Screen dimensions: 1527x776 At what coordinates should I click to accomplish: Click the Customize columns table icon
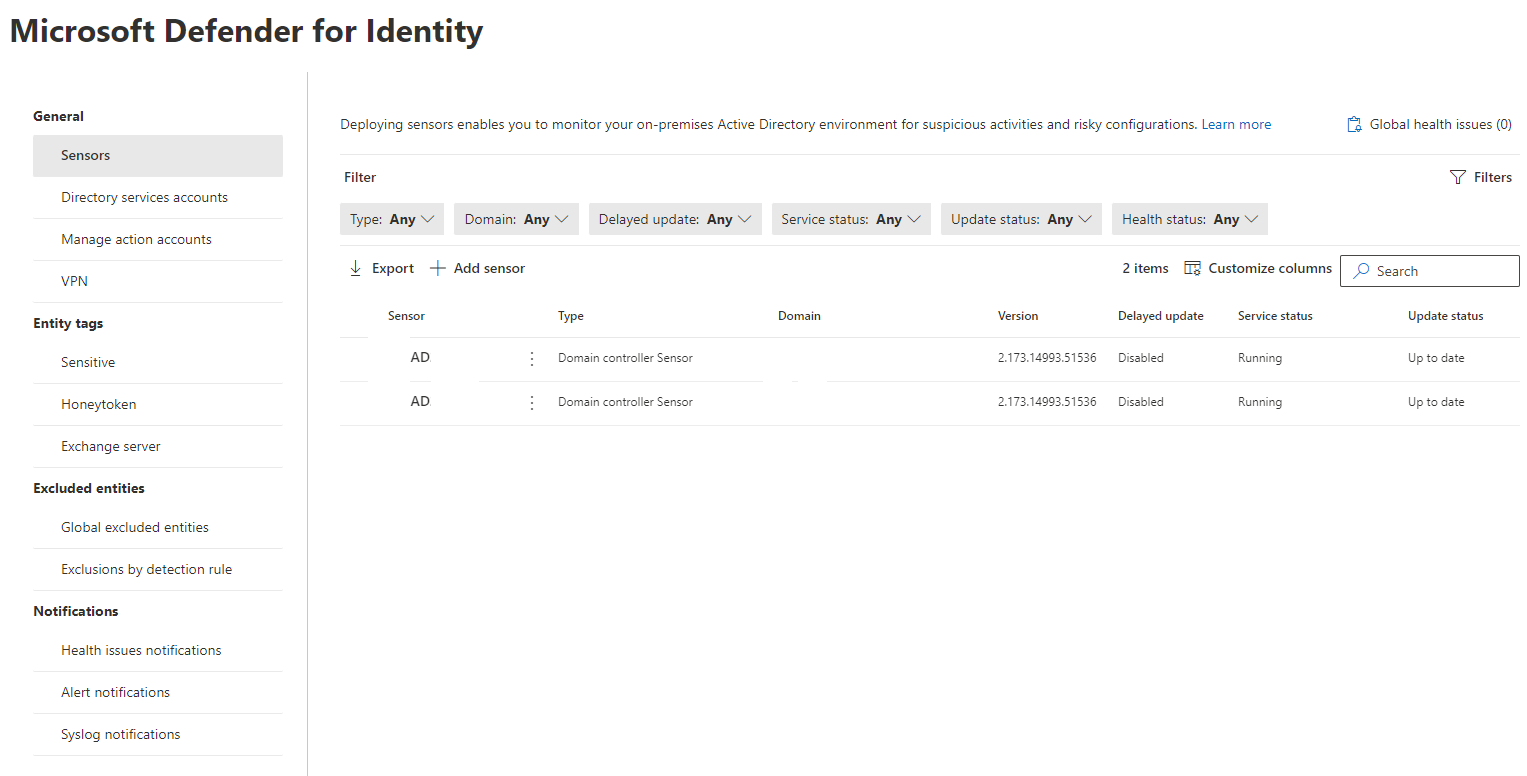coord(1192,268)
